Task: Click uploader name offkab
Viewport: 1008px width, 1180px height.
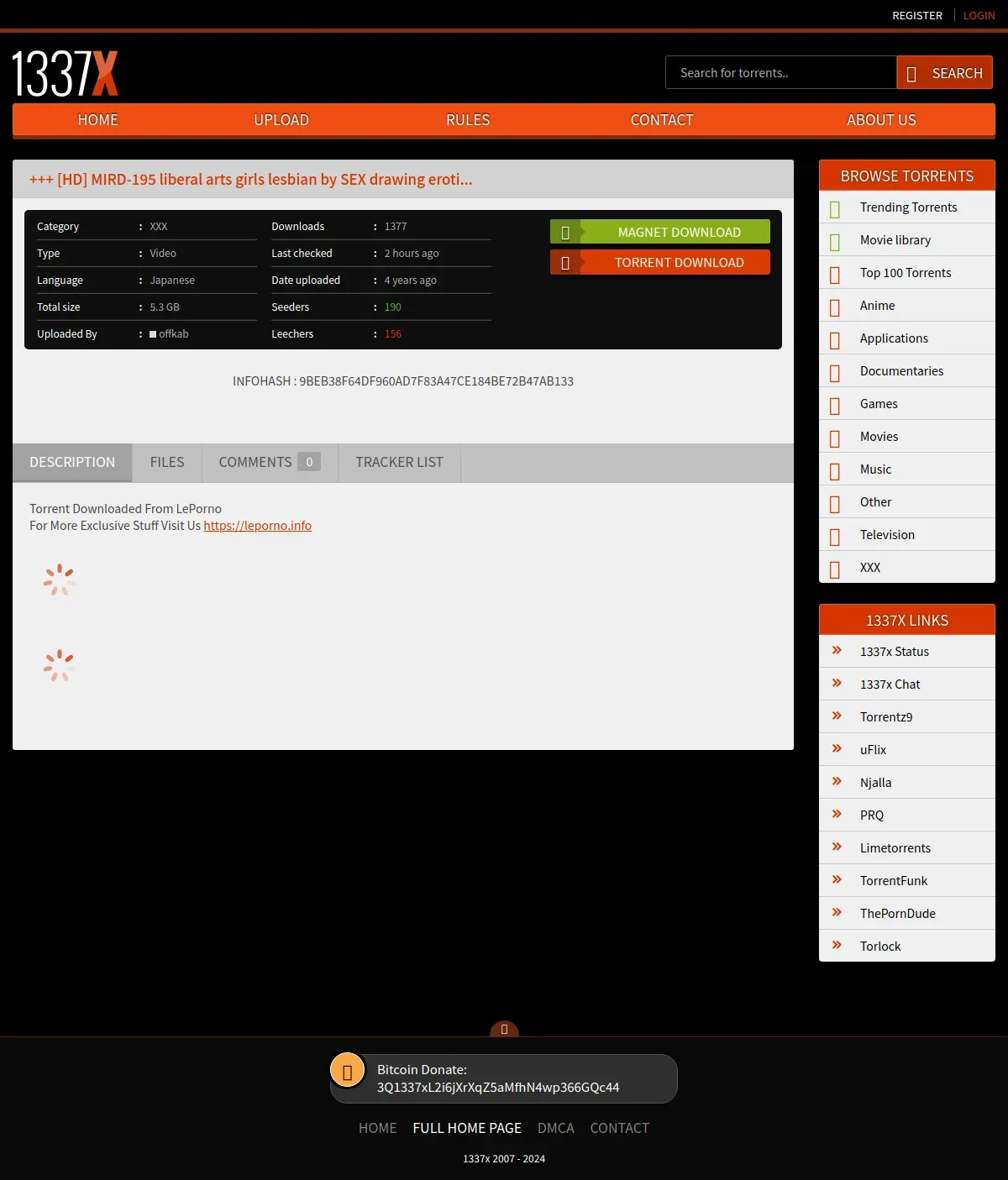Action: point(174,334)
